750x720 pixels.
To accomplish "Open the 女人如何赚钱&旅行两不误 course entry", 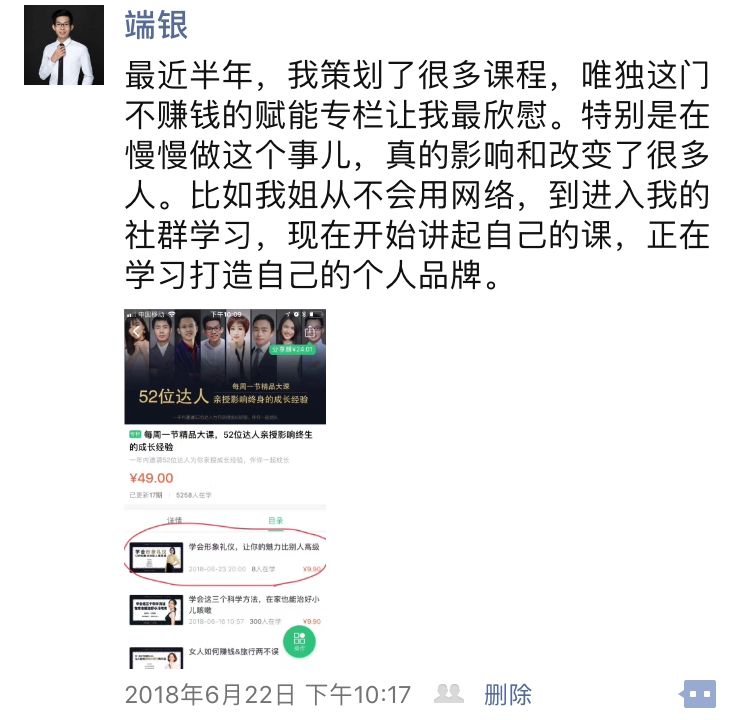I will click(x=225, y=657).
